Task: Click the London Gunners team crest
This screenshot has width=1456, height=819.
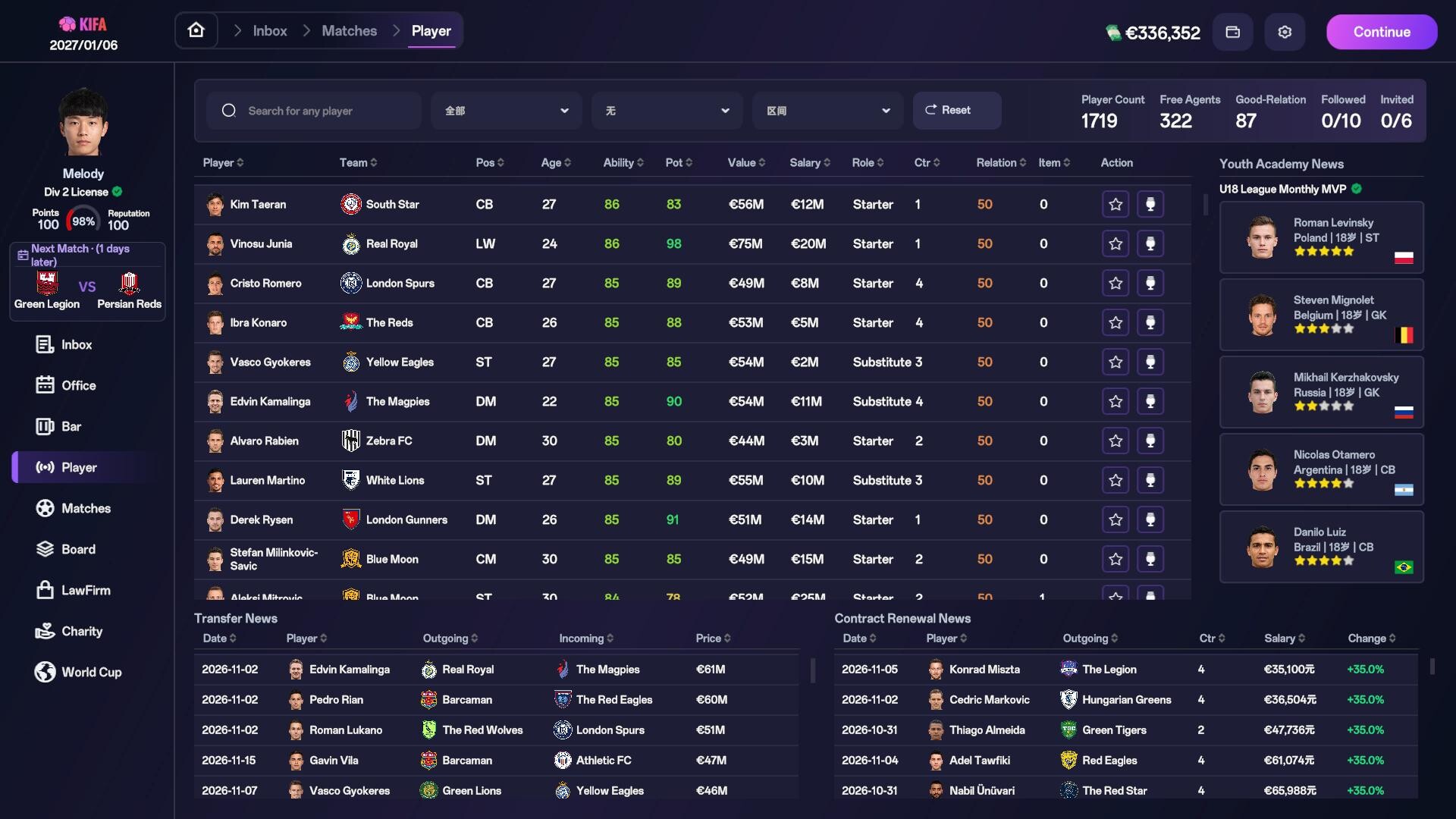Action: pyautogui.click(x=350, y=519)
